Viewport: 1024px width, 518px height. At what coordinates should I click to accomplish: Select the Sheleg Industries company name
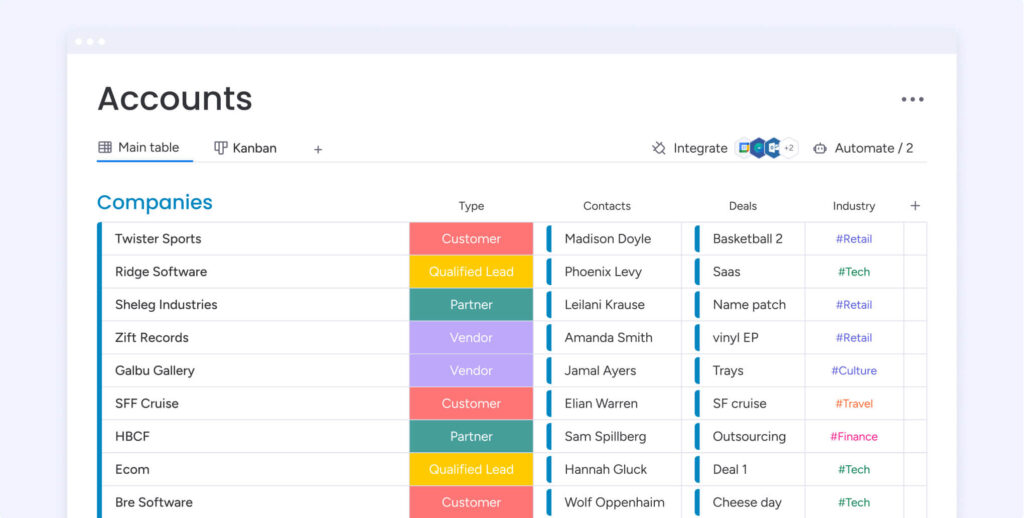tap(166, 304)
